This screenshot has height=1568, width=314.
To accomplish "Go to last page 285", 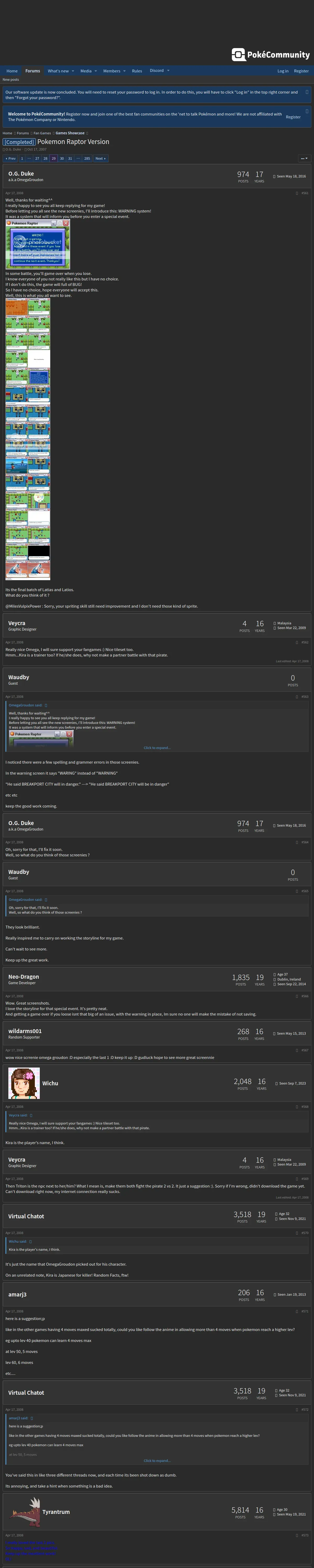I will (87, 158).
